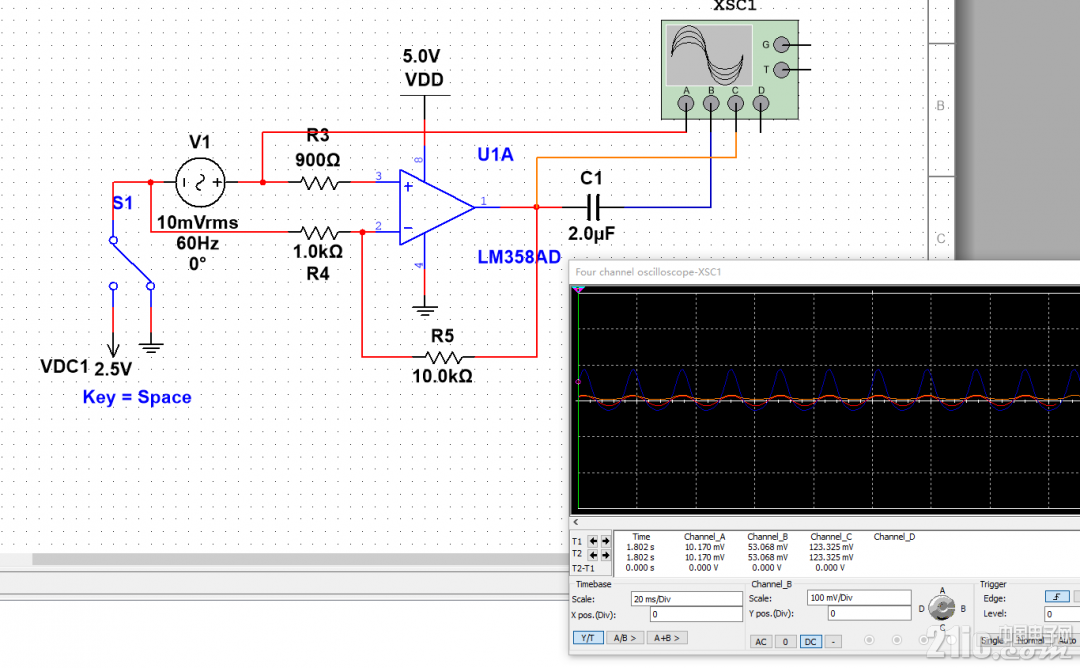This screenshot has height=668, width=1080.
Task: Click the 10mVrms source value
Action: [x=198, y=222]
